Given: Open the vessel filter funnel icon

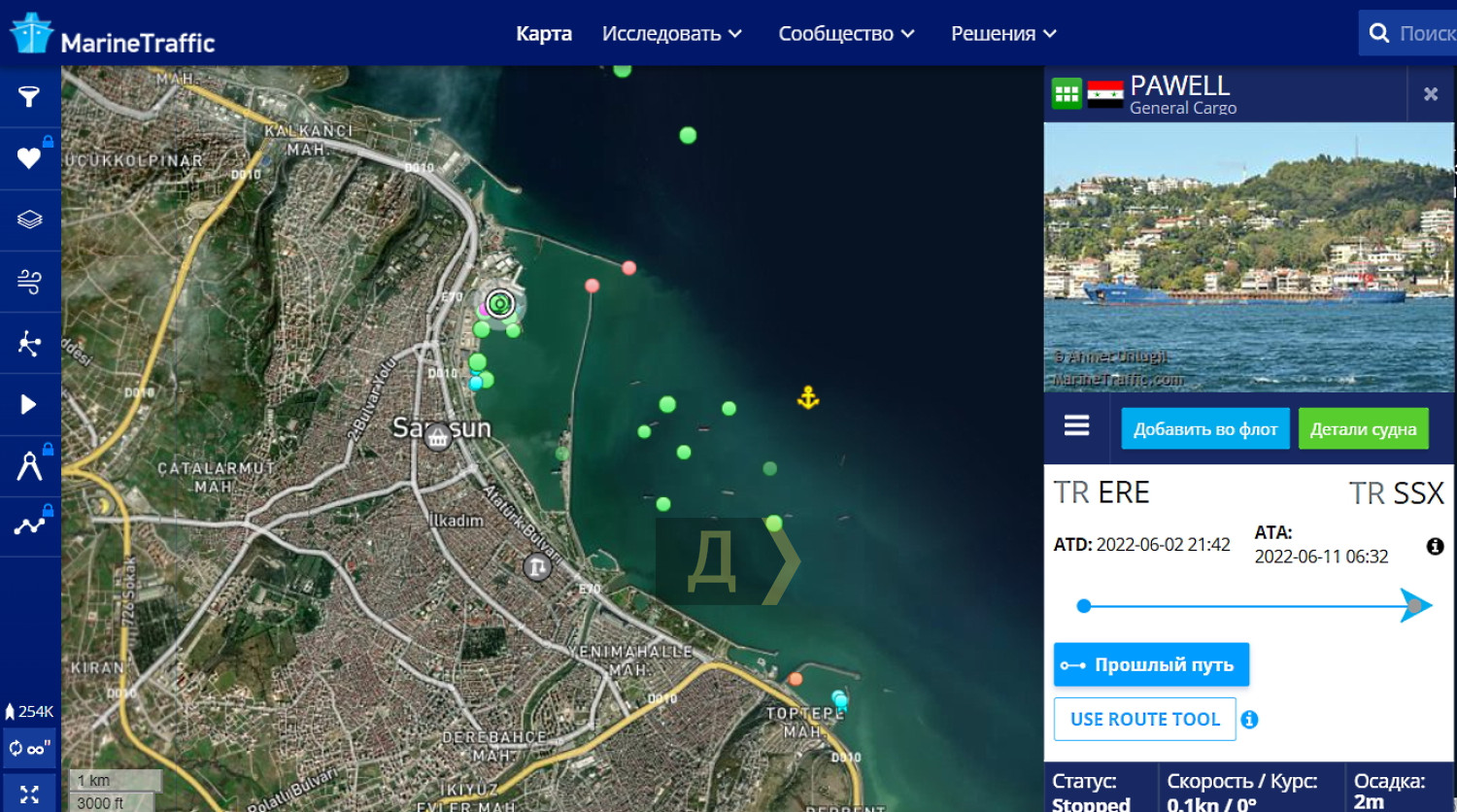Looking at the screenshot, I should click(x=29, y=96).
